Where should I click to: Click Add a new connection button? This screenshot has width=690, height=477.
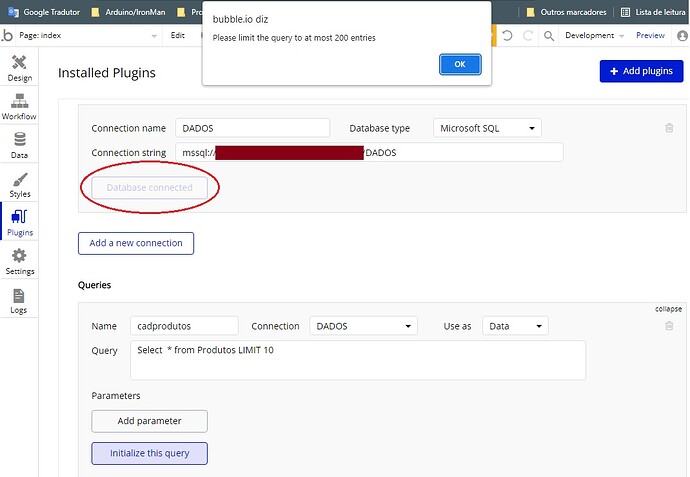[136, 243]
